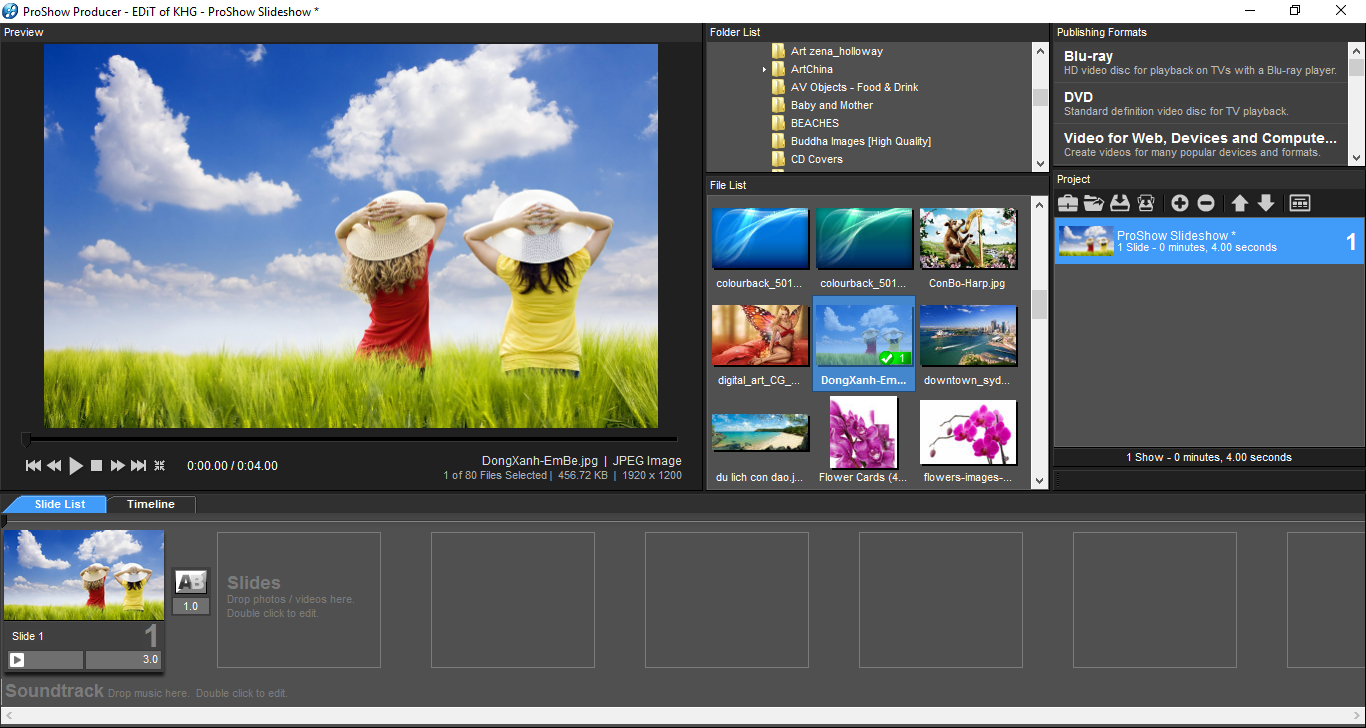Select the ConBo-Harp.jpg thumbnail
Viewport: 1366px width, 728px height.
pos(968,240)
